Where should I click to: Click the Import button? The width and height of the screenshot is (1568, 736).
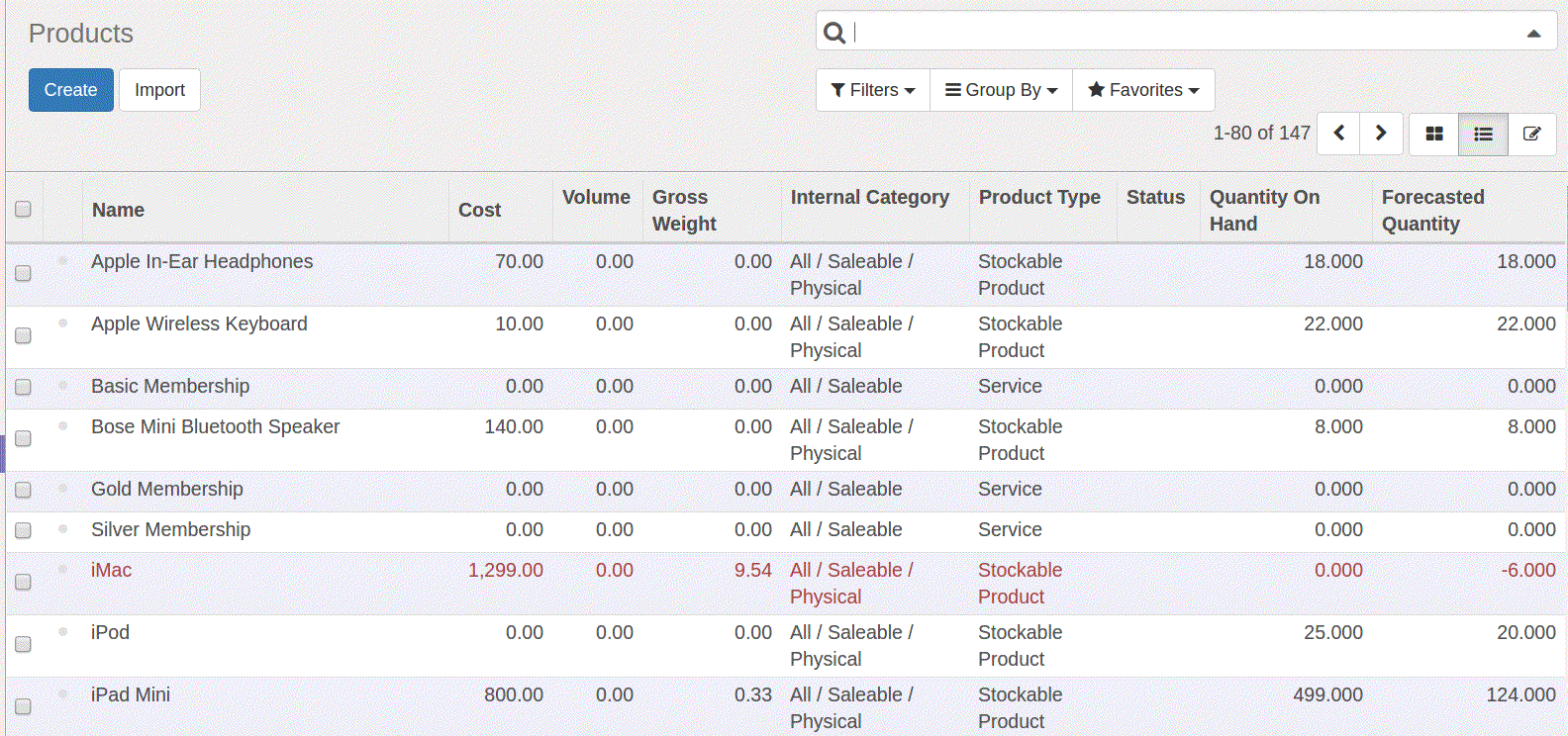click(x=159, y=90)
